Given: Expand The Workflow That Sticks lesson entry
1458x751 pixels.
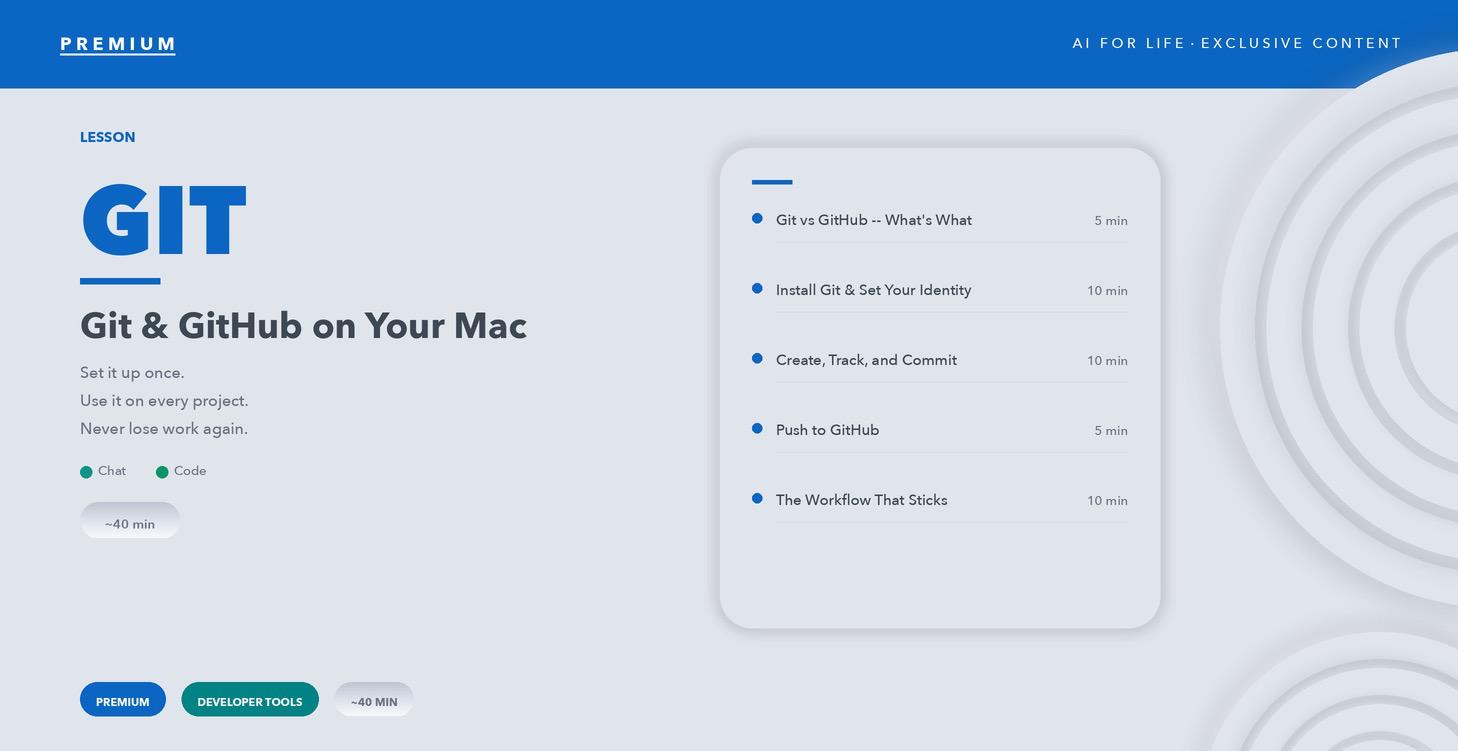Looking at the screenshot, I should [861, 500].
